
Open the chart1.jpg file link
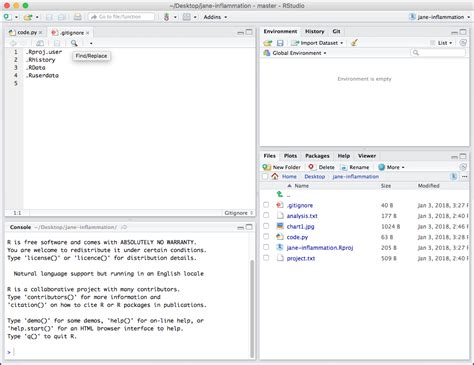(x=300, y=226)
